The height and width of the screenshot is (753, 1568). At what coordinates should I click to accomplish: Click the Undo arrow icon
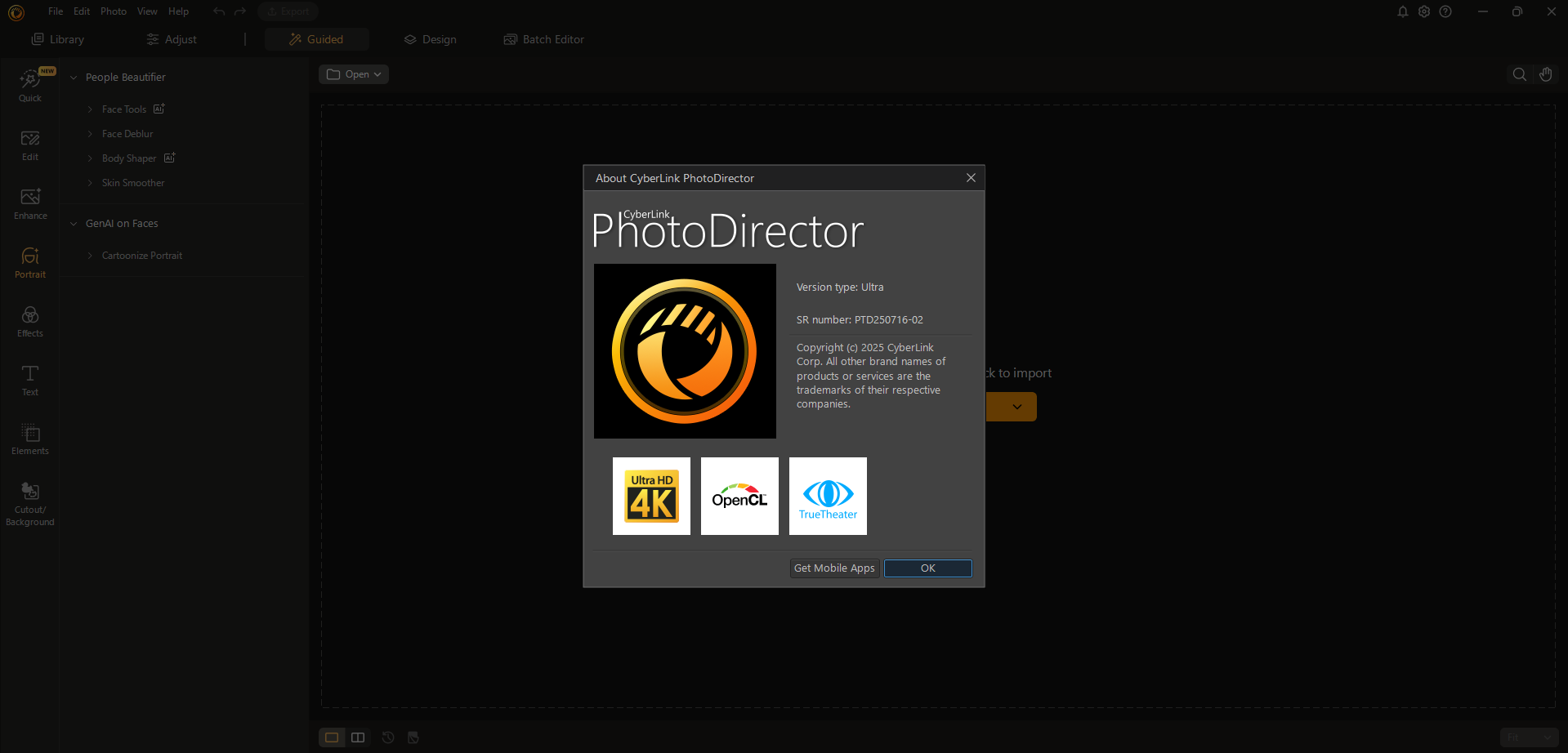tap(219, 11)
